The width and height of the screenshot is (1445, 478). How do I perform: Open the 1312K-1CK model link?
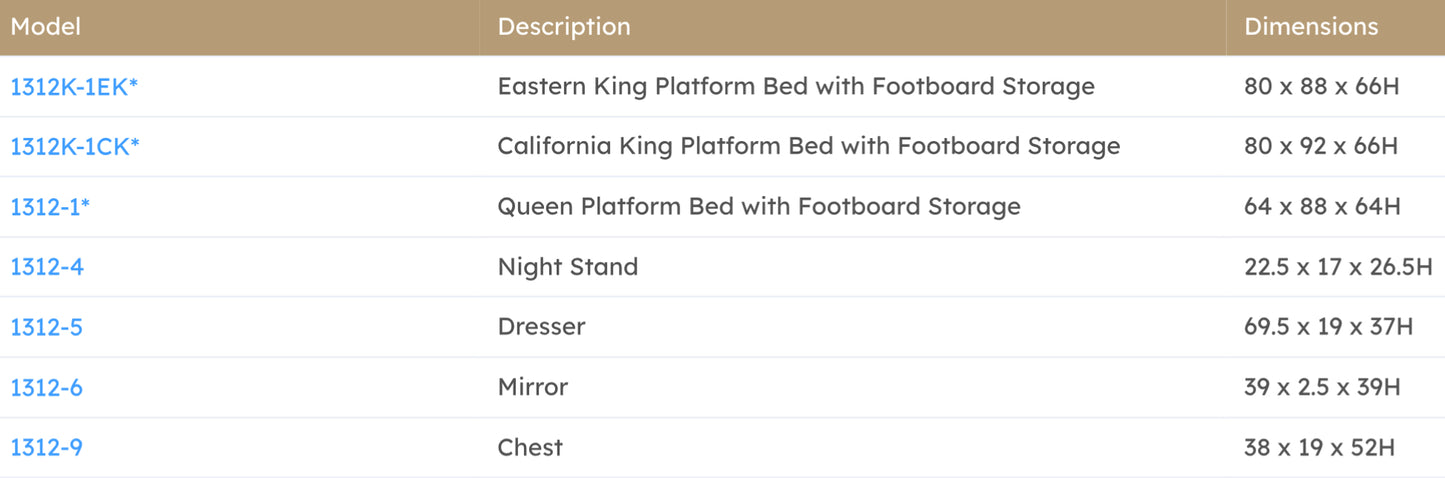pos(74,147)
